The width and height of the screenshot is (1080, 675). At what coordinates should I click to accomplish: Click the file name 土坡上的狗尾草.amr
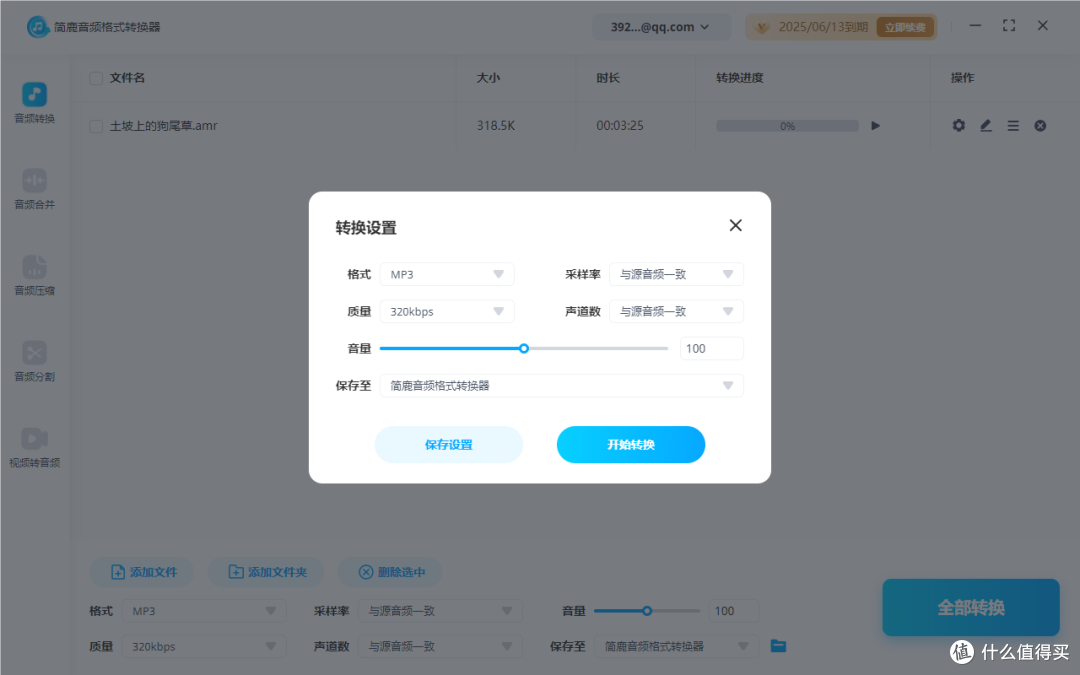point(164,126)
